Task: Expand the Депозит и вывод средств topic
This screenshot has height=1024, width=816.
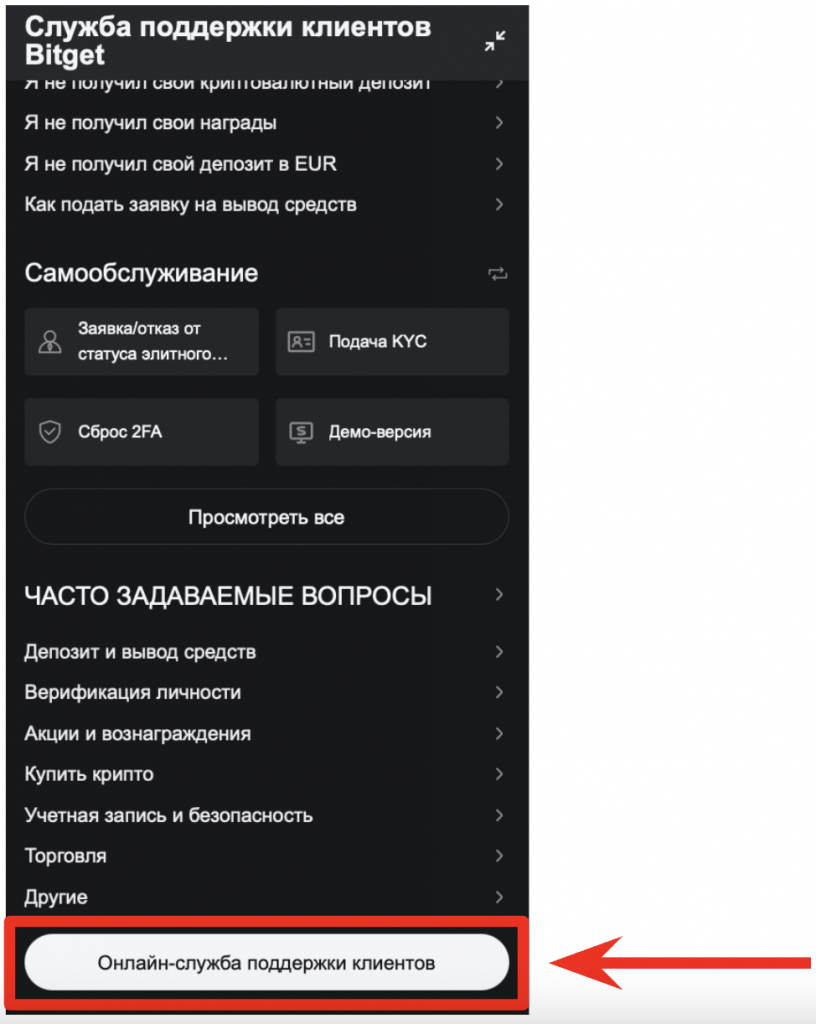Action: click(x=266, y=652)
